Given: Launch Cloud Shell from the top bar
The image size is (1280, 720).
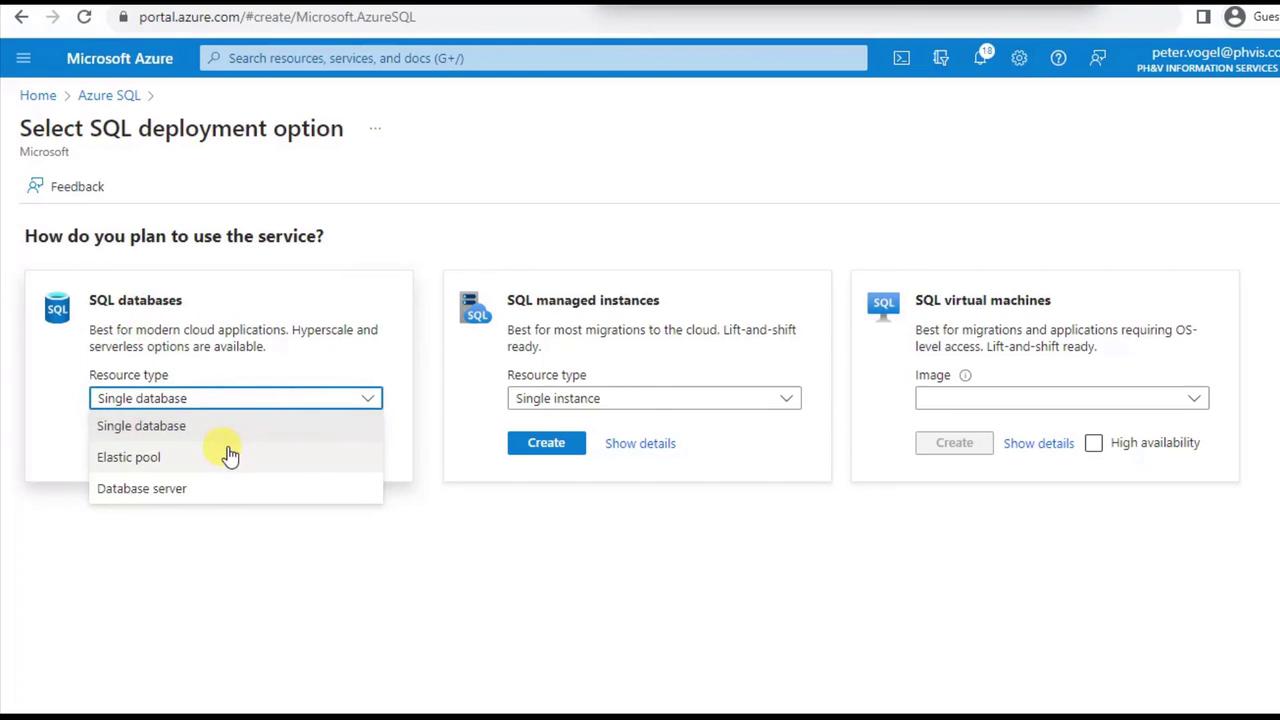Looking at the screenshot, I should pos(902,58).
